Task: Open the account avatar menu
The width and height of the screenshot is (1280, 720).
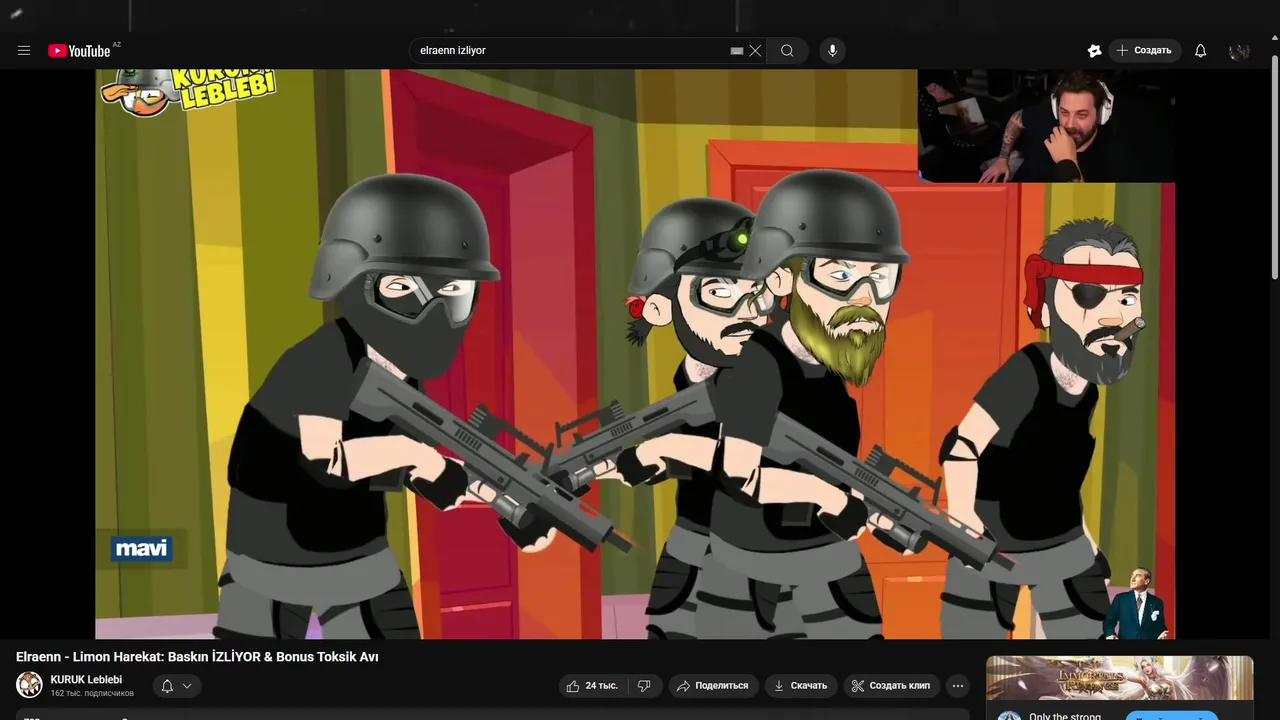Action: [x=1240, y=51]
